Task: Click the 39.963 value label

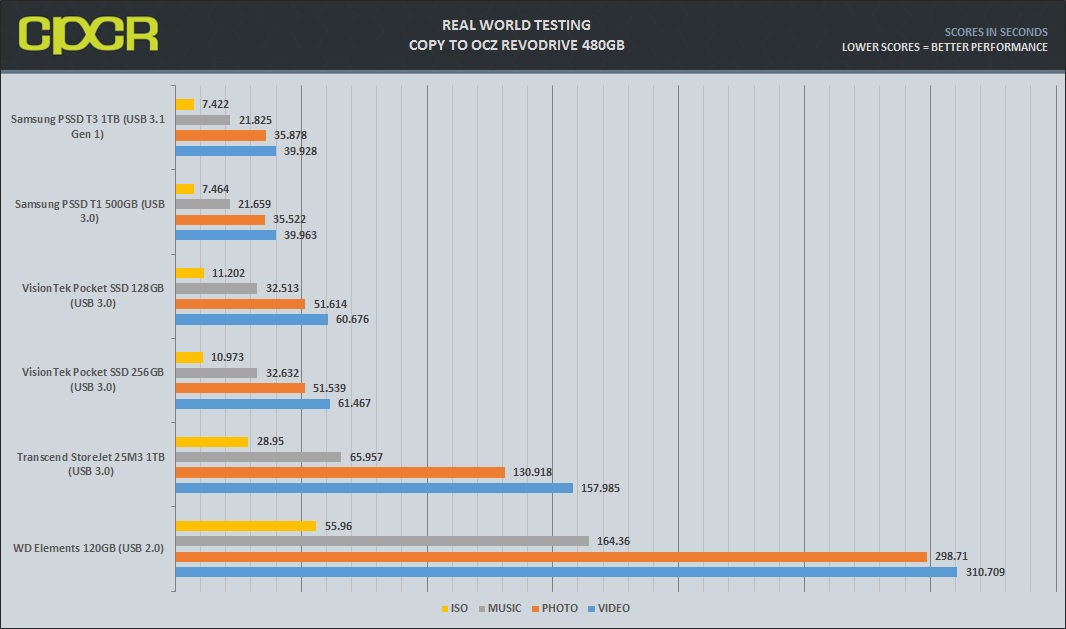Action: [x=300, y=235]
